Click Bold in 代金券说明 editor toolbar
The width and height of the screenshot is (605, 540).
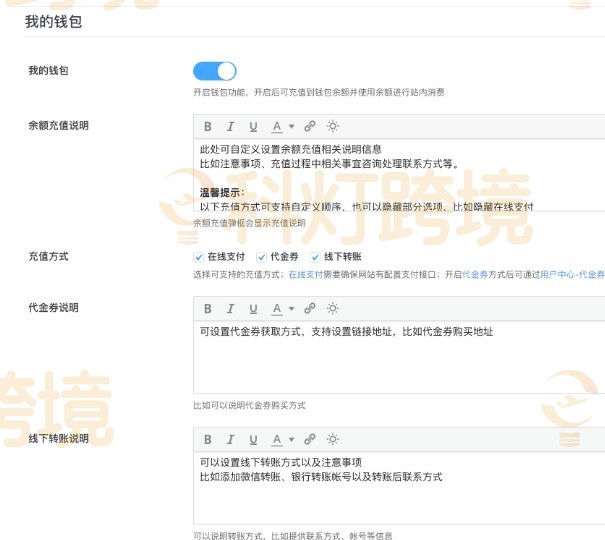pos(208,309)
